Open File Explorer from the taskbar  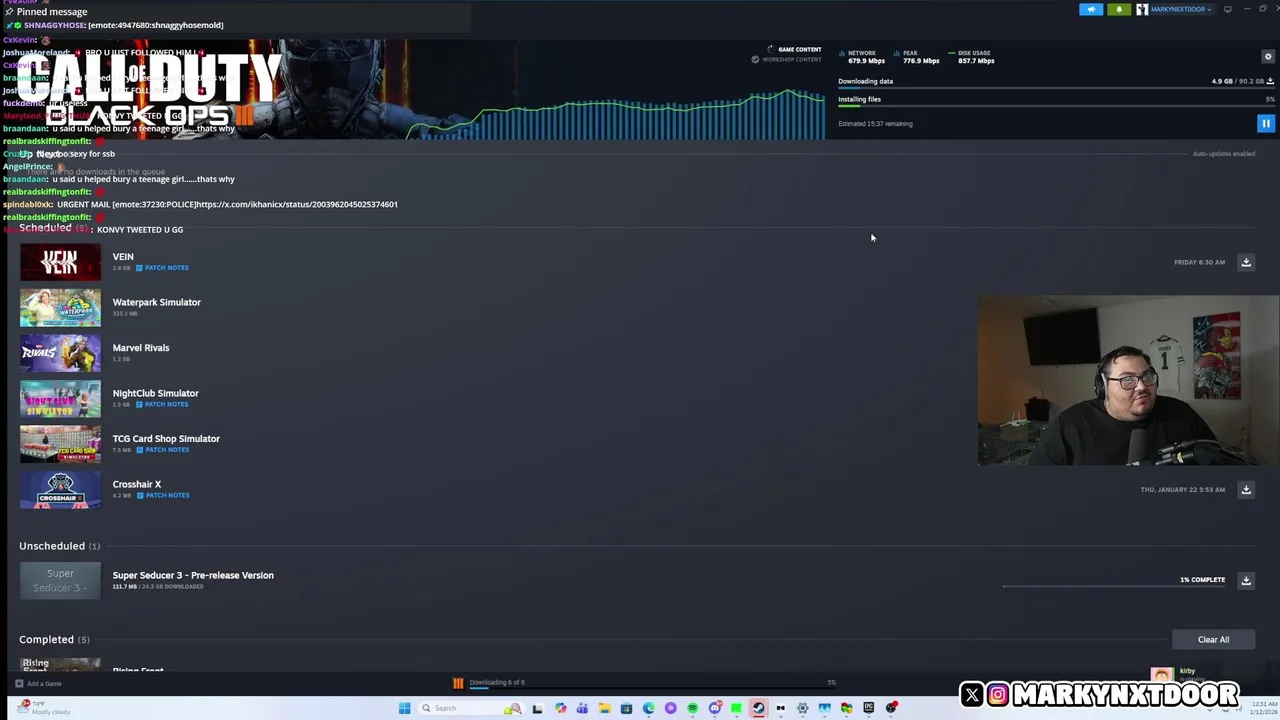tap(604, 708)
